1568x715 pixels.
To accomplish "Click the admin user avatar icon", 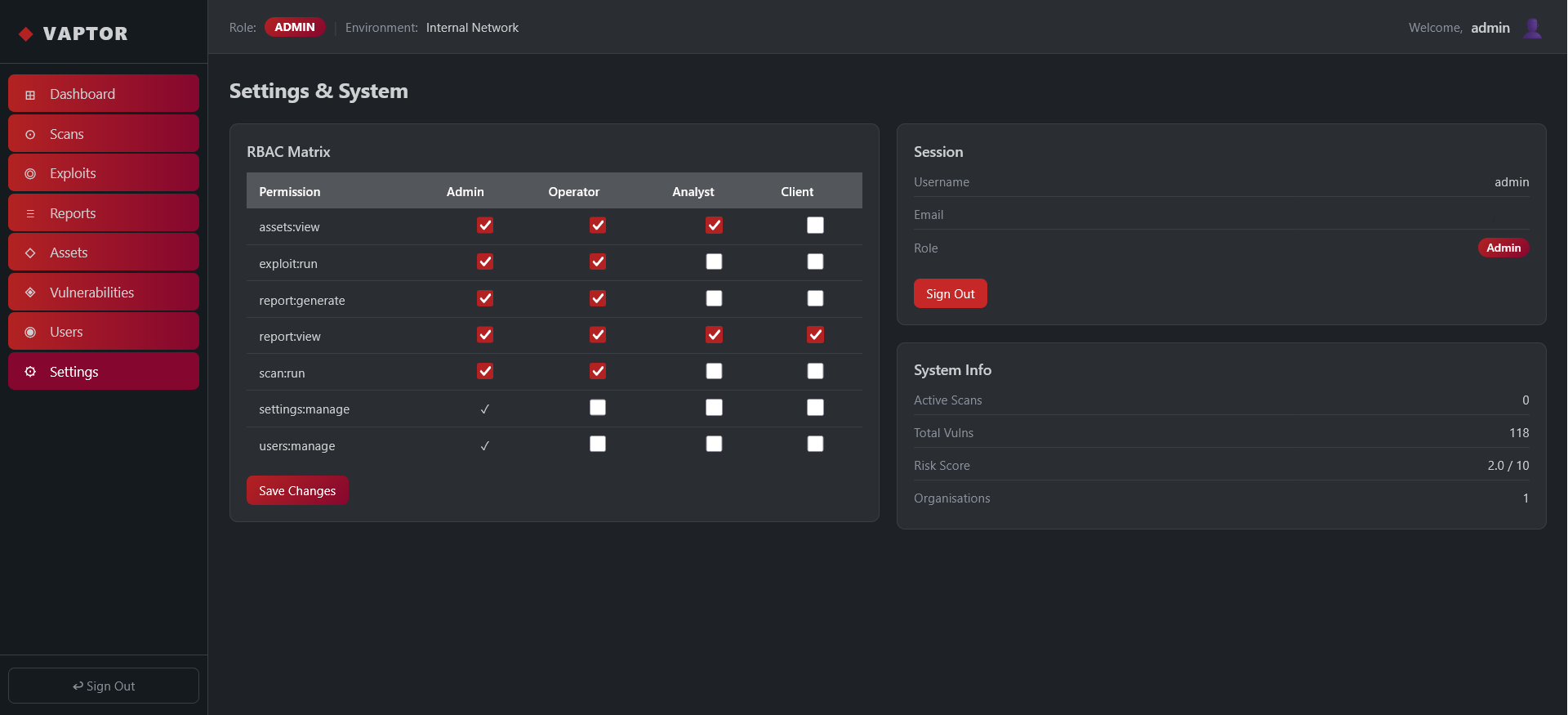I will tap(1533, 28).
